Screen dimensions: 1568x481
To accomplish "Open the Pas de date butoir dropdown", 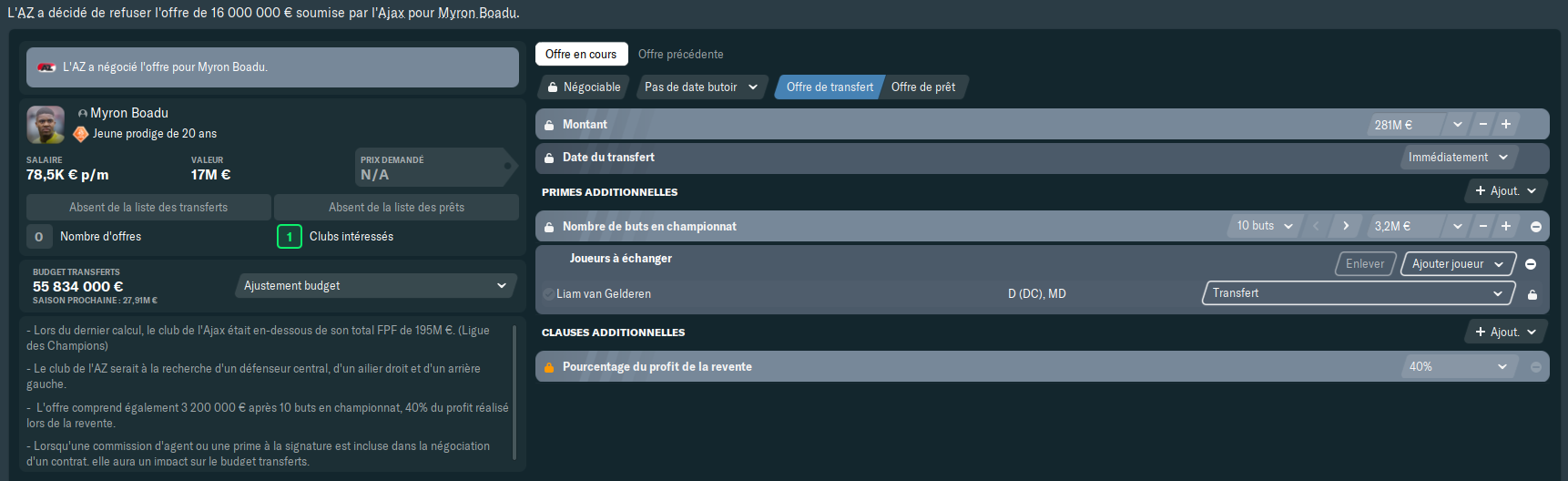I will [701, 87].
